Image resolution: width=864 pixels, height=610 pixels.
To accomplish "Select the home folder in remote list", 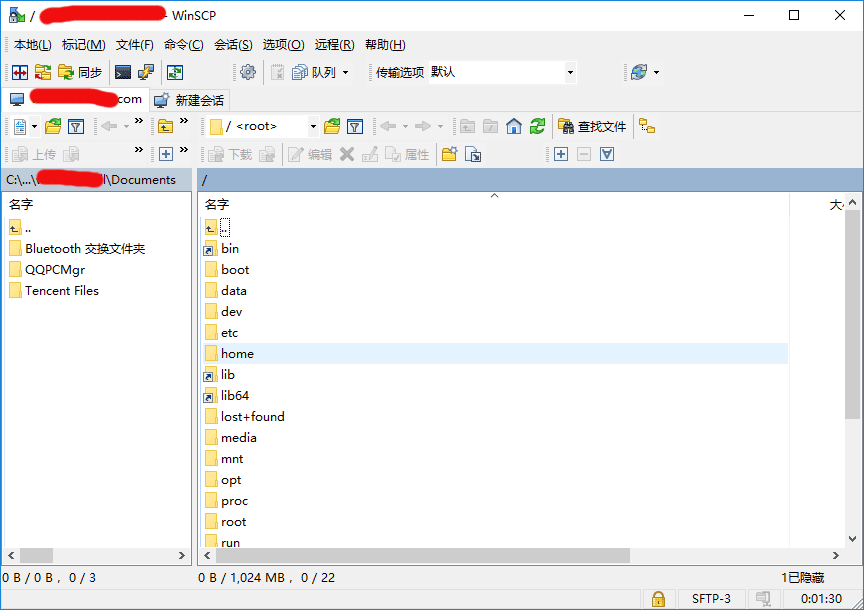I will click(x=237, y=353).
